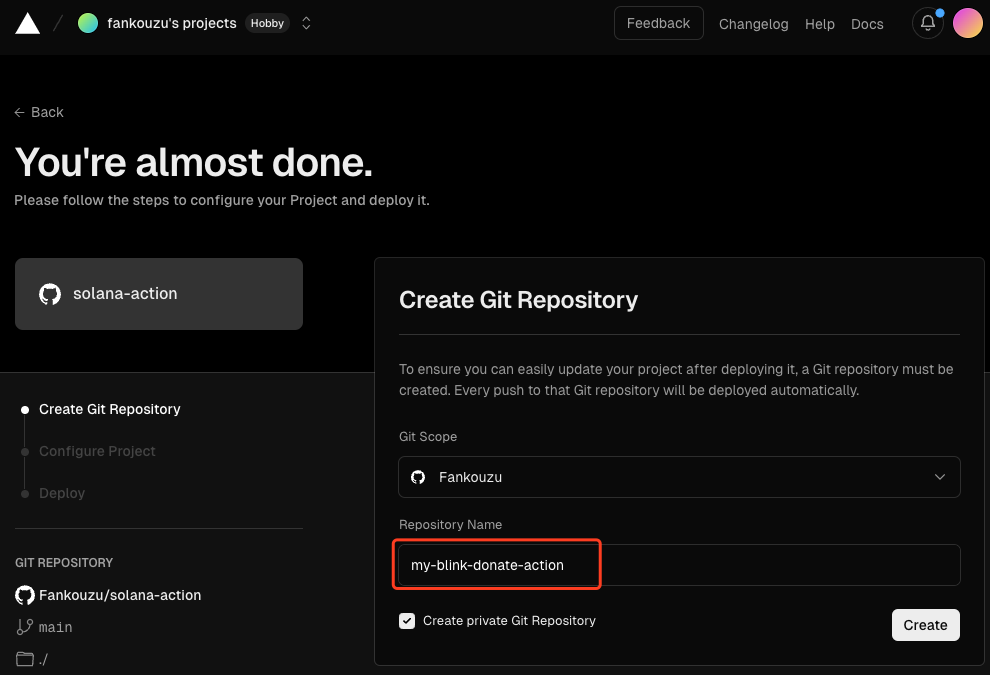The width and height of the screenshot is (990, 675).
Task: Open the Help menu
Action: pos(820,24)
